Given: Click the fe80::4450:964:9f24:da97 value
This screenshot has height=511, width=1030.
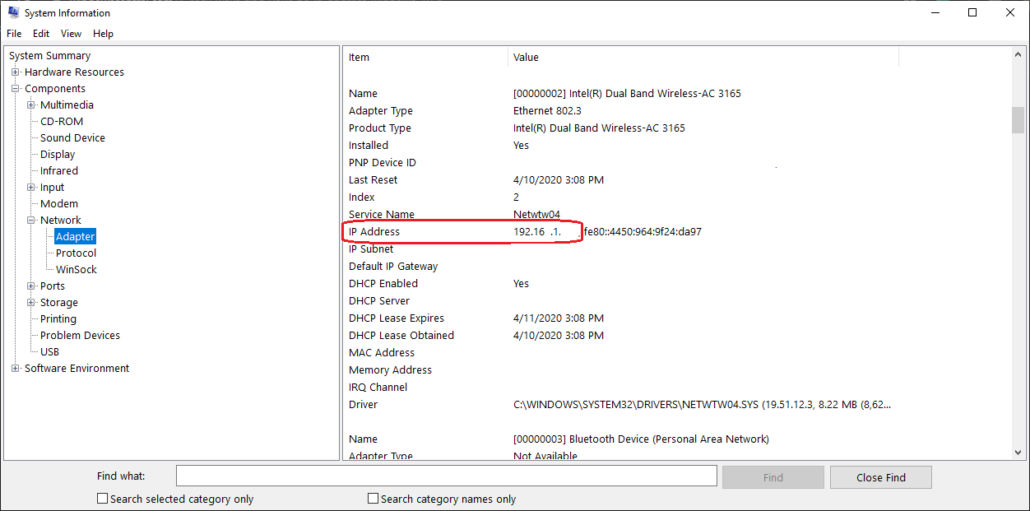Looking at the screenshot, I should [x=643, y=232].
